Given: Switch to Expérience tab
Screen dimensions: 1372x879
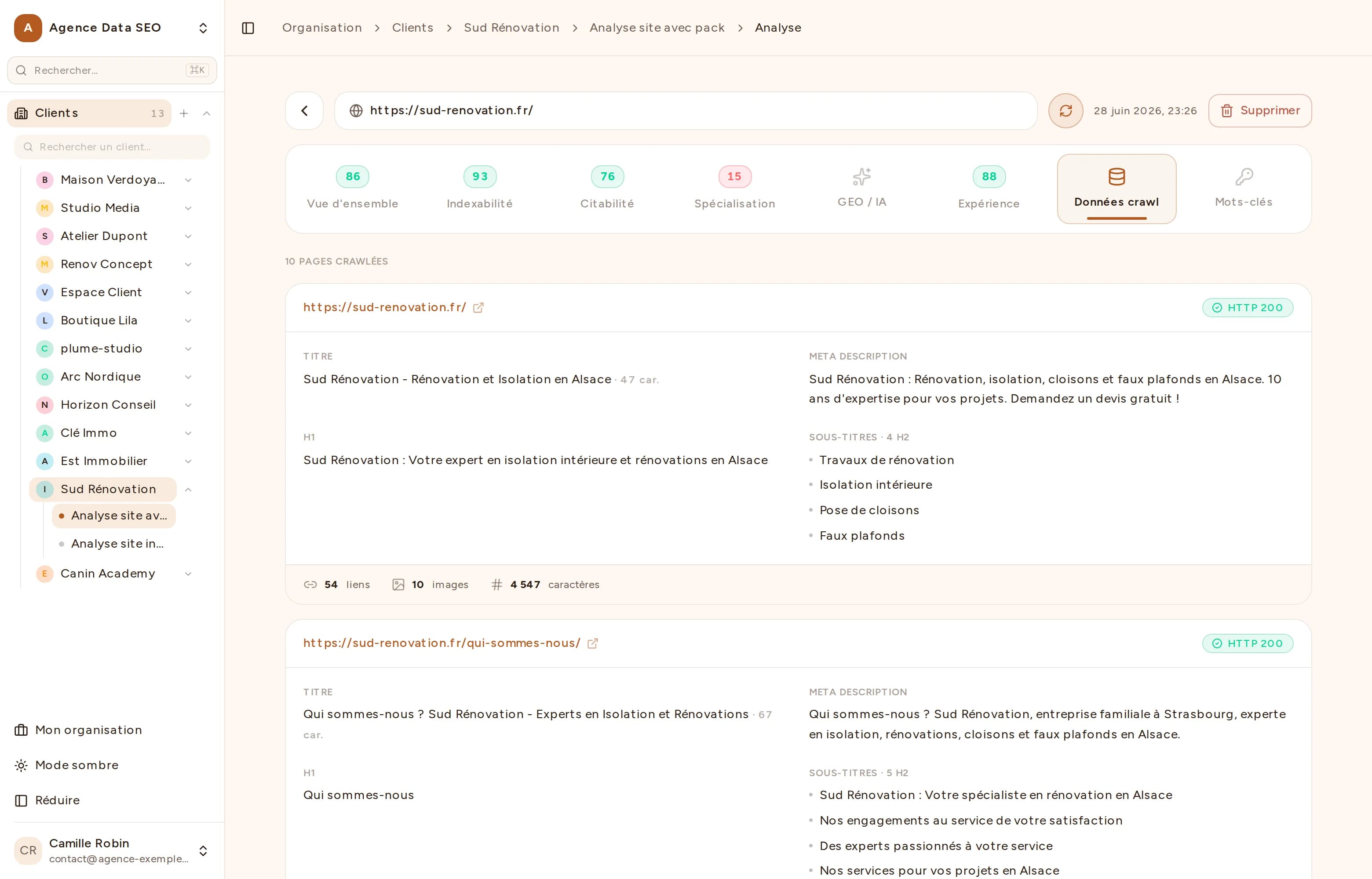Looking at the screenshot, I should 989,189.
